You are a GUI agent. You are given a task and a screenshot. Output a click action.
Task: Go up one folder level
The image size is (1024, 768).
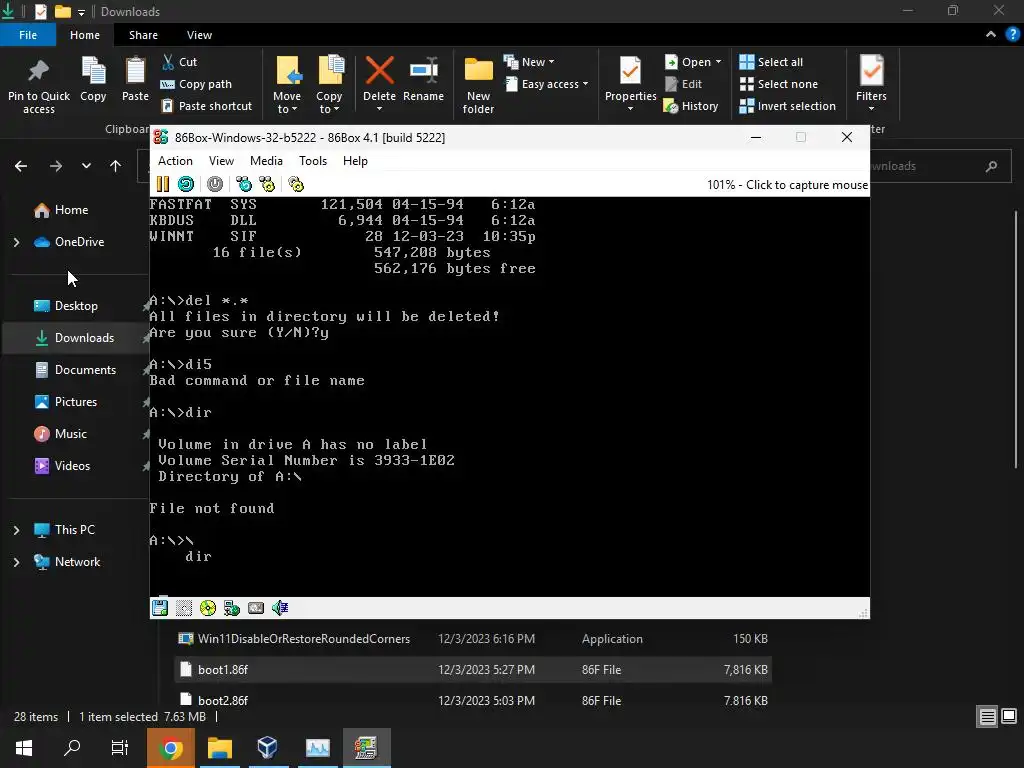point(116,166)
